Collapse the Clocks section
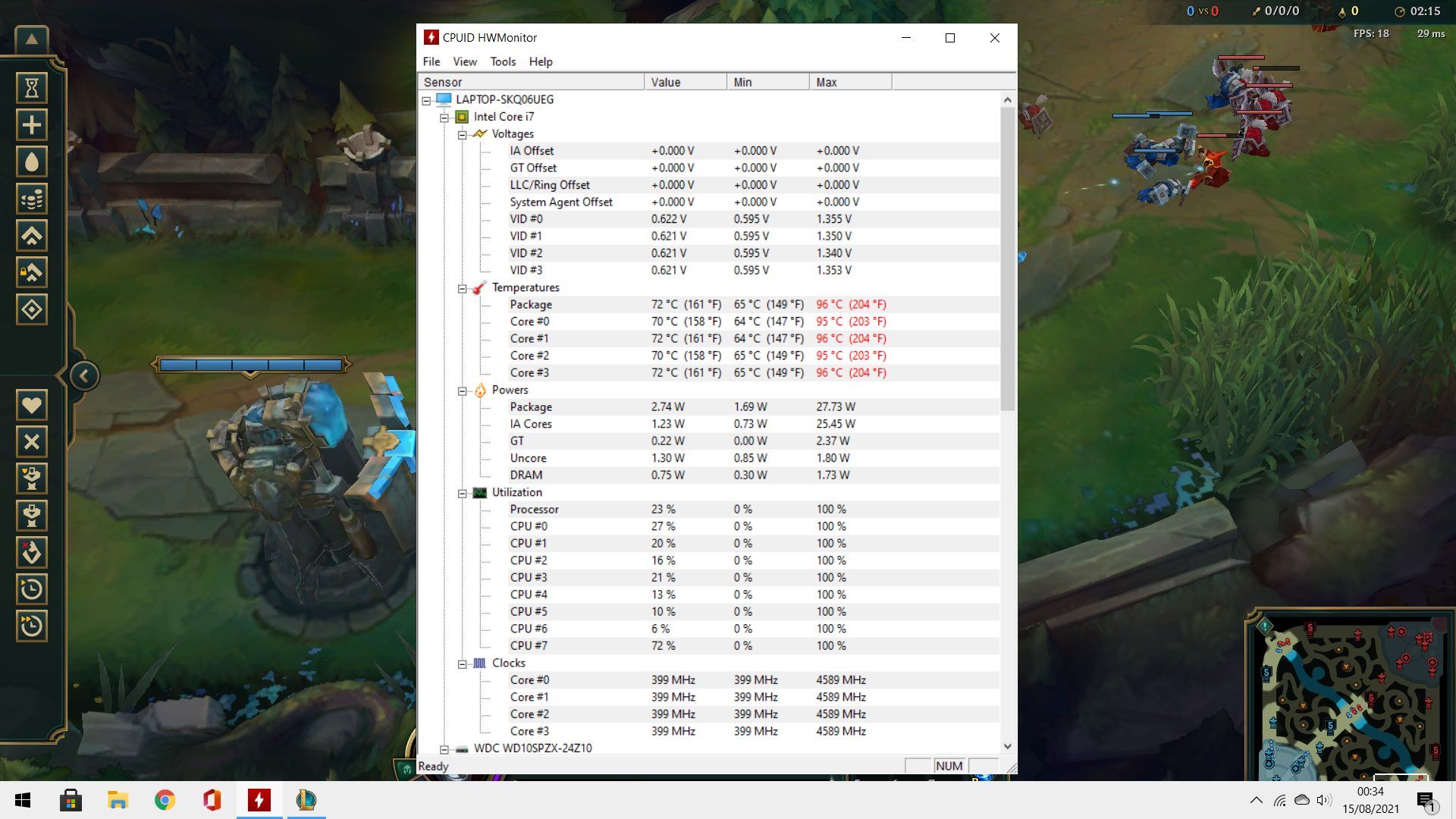 [462, 664]
